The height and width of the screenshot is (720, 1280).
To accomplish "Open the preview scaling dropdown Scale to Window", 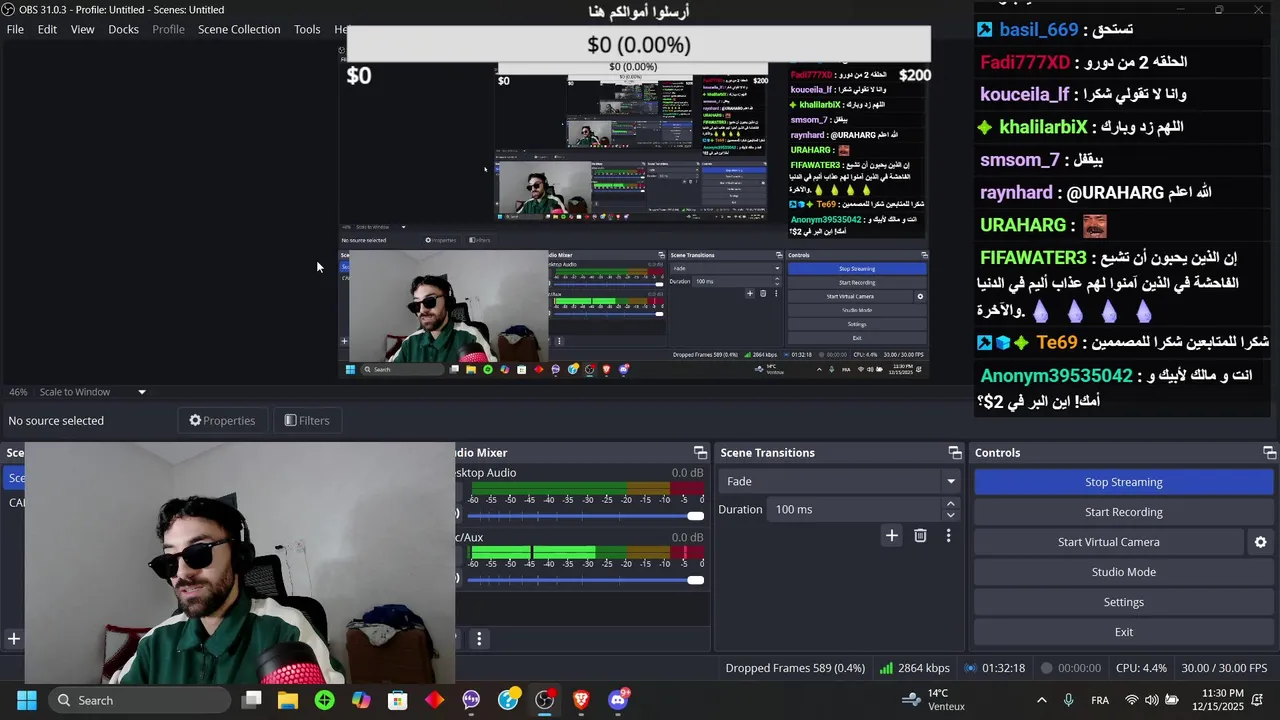I will pyautogui.click(x=93, y=392).
